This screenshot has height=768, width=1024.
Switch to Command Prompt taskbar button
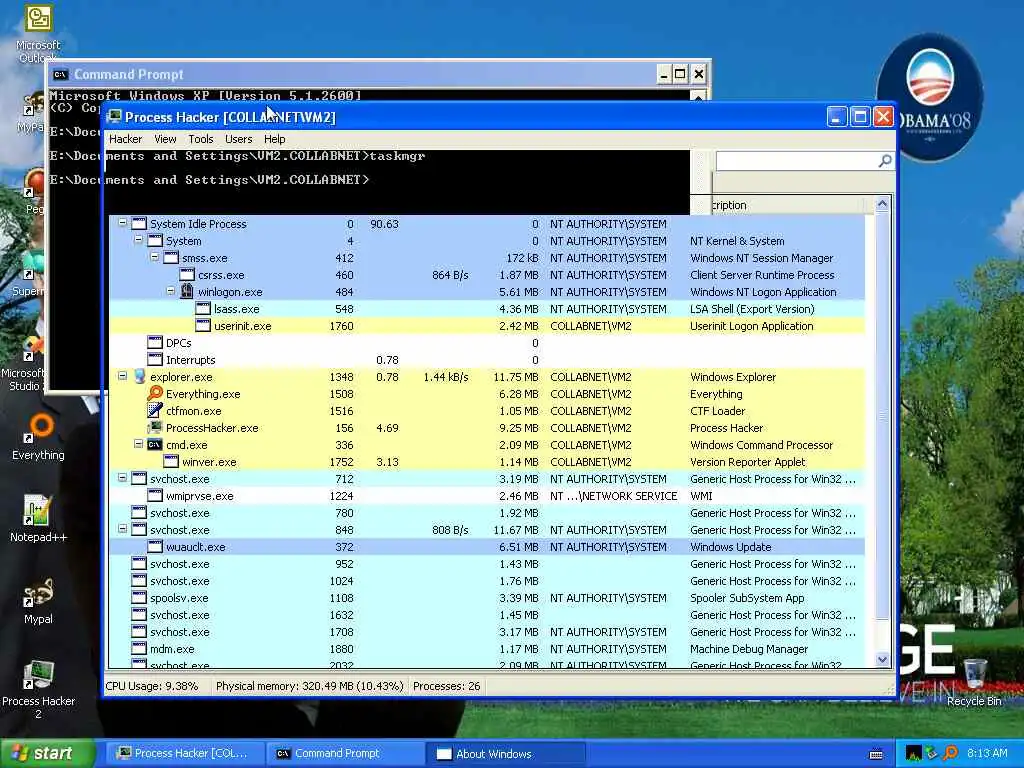pos(343,753)
